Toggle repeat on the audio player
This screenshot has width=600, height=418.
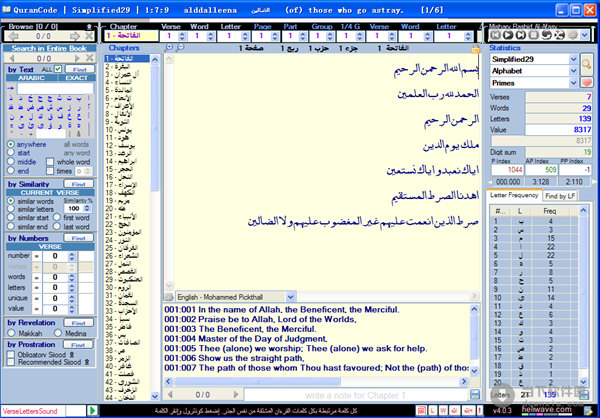[546, 35]
